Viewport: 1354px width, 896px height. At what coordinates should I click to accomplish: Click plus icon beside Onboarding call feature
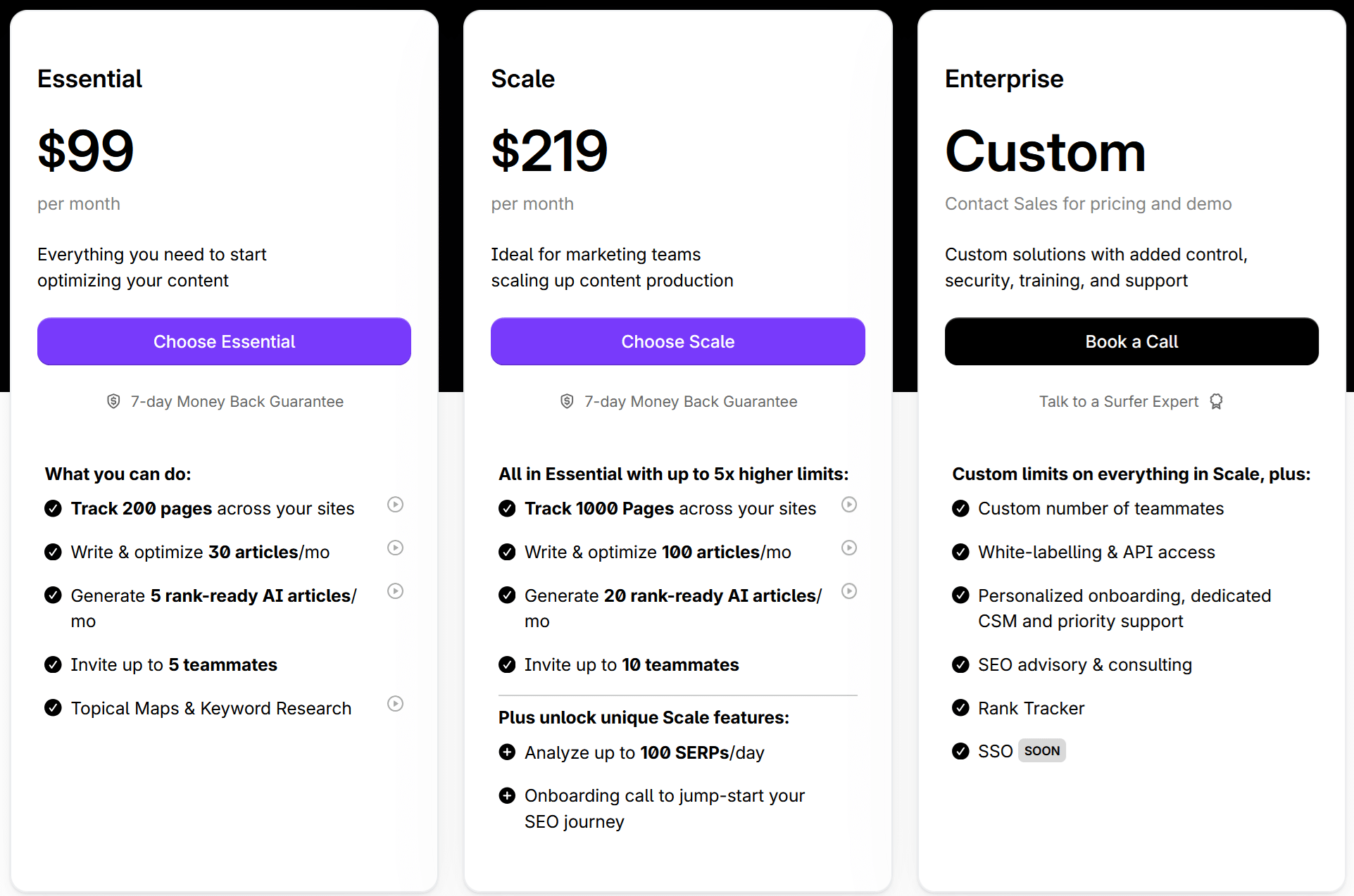pos(507,796)
